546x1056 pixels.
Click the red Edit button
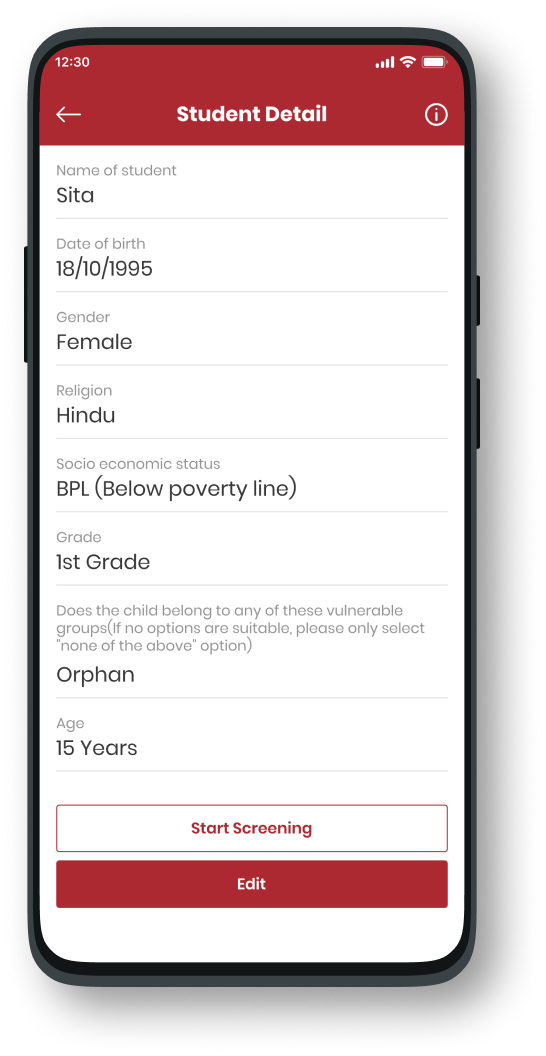252,884
